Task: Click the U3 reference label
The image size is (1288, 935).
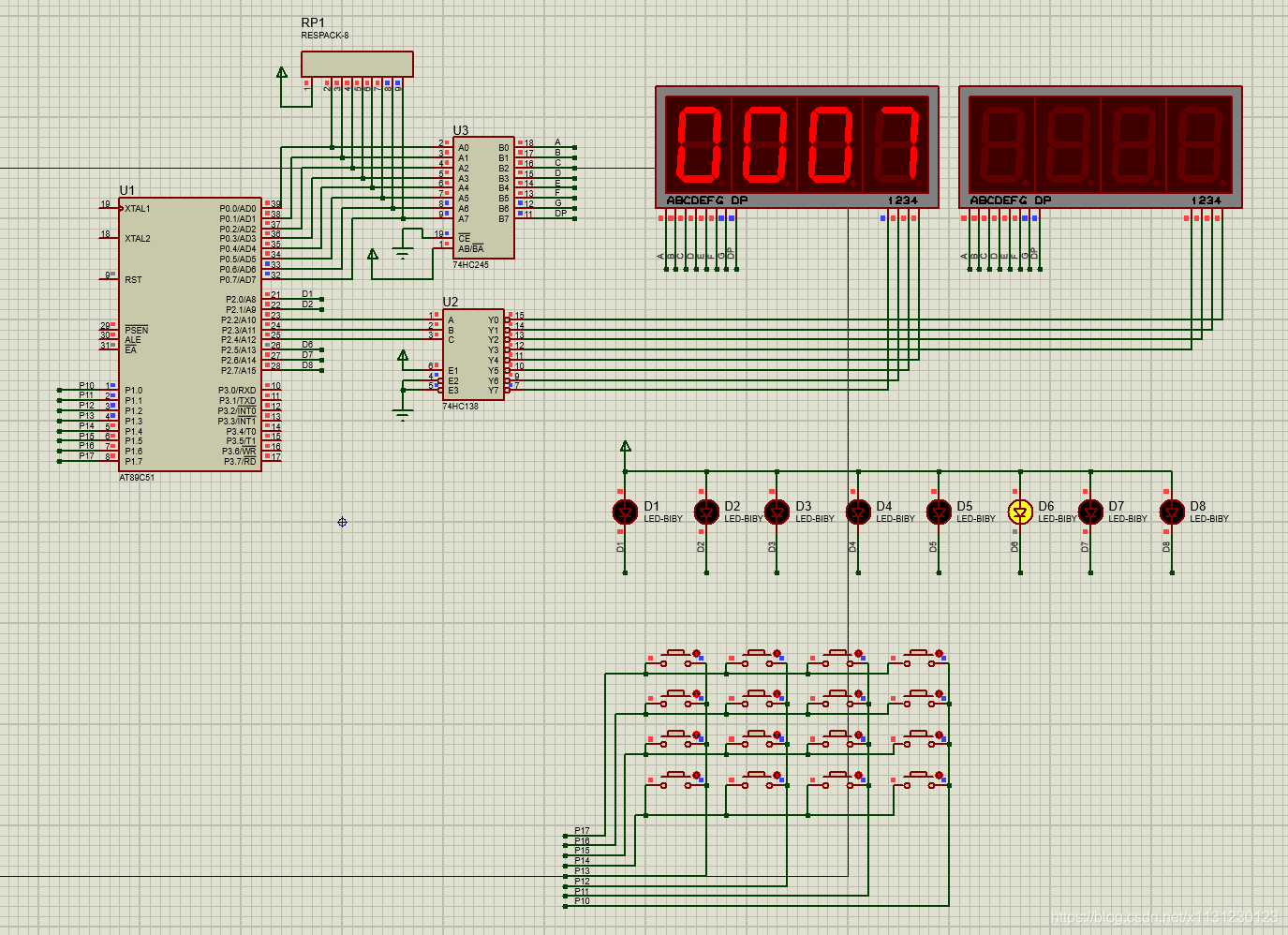Action: [461, 130]
